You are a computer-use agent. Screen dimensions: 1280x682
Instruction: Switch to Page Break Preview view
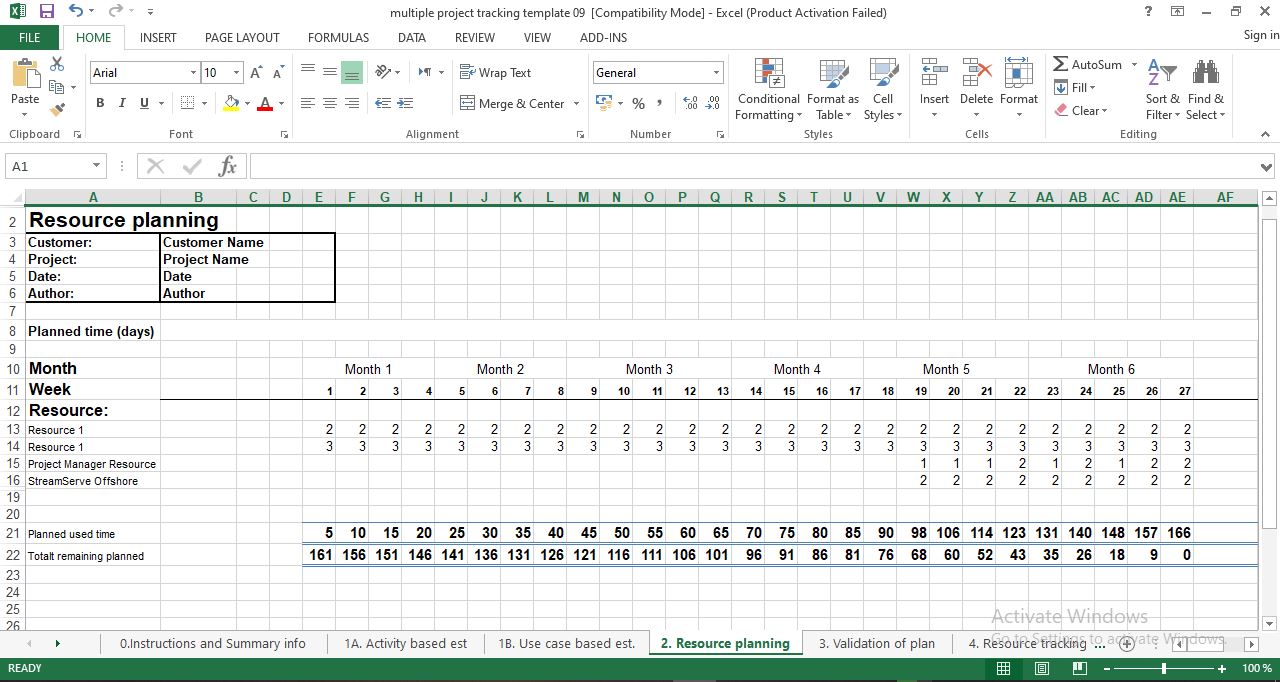click(x=1079, y=667)
